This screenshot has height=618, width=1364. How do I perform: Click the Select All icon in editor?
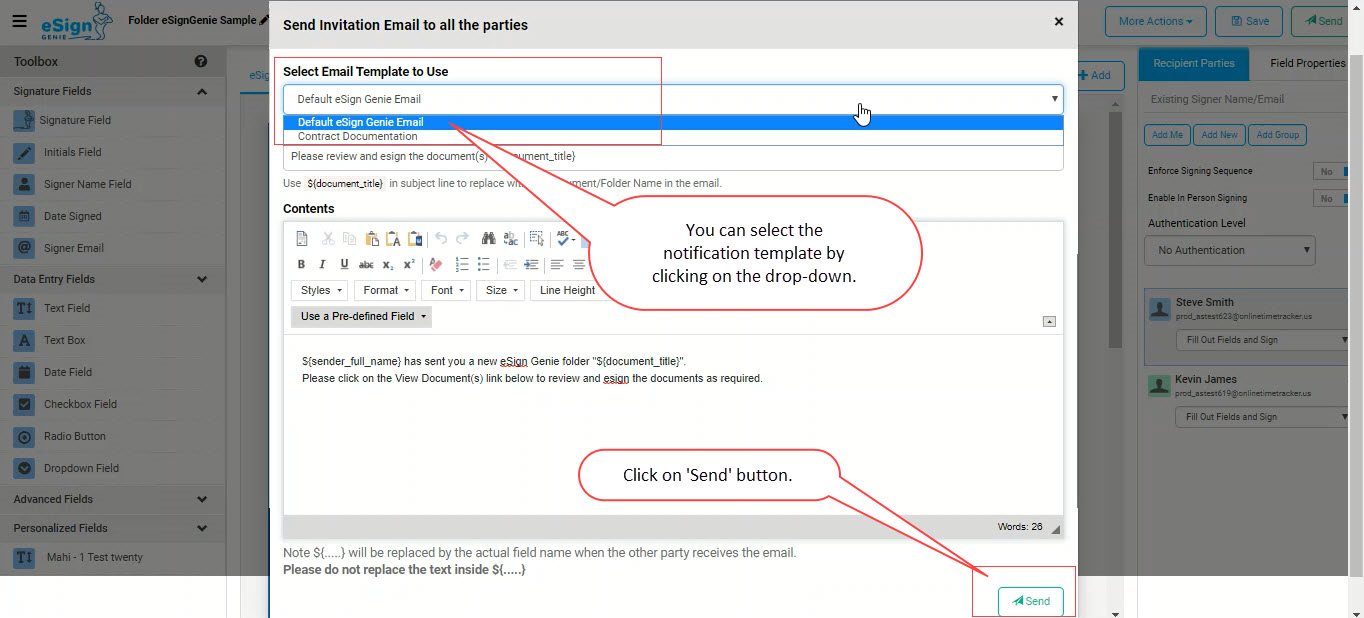point(537,239)
